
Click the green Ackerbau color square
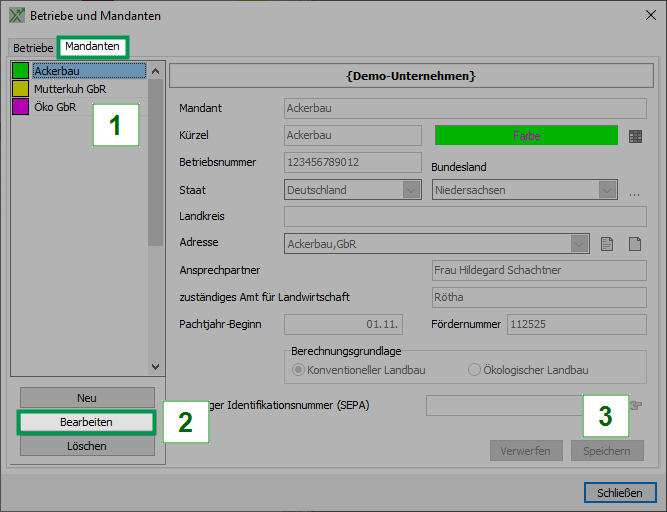(20, 71)
